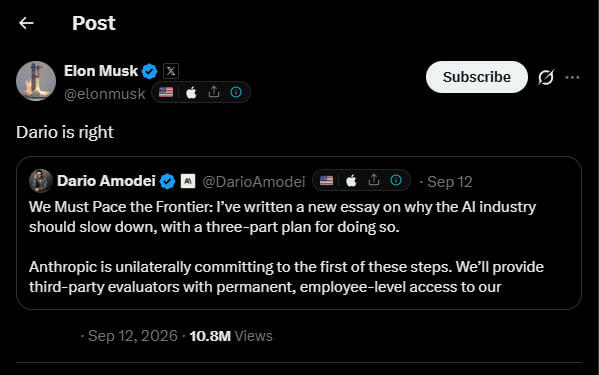Click Elon Musk's blue verified badge
This screenshot has width=599, height=375.
(149, 71)
